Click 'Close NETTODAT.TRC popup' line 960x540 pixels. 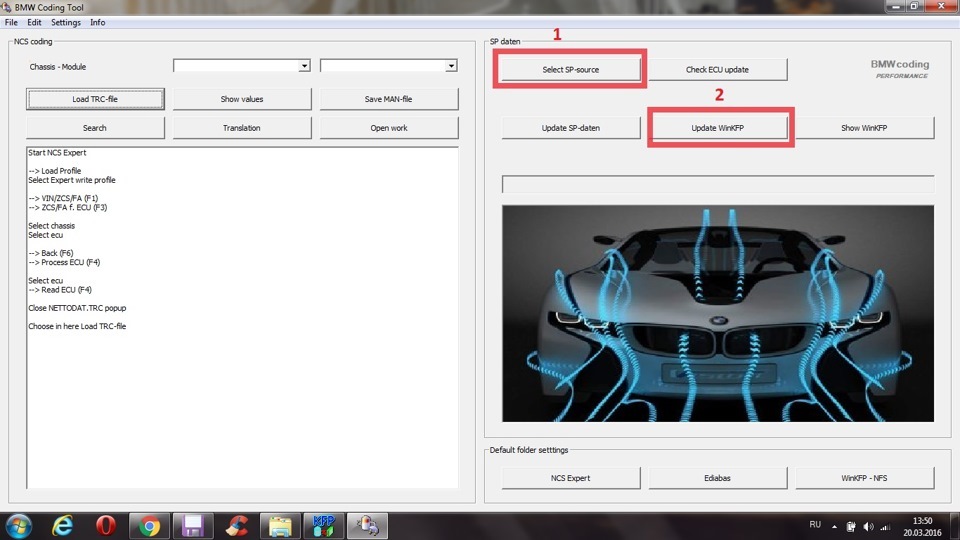pos(77,308)
